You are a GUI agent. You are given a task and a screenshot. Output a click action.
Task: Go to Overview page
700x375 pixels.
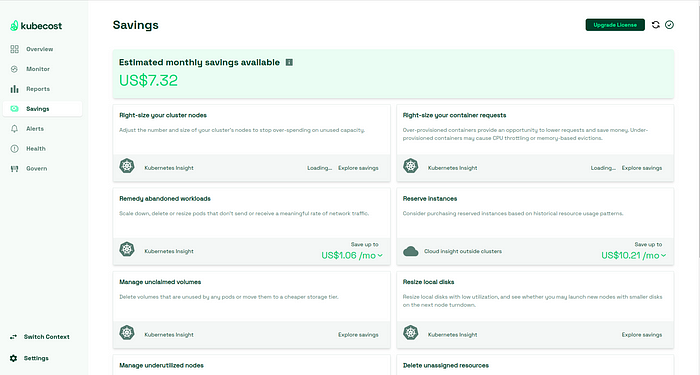pyautogui.click(x=39, y=49)
